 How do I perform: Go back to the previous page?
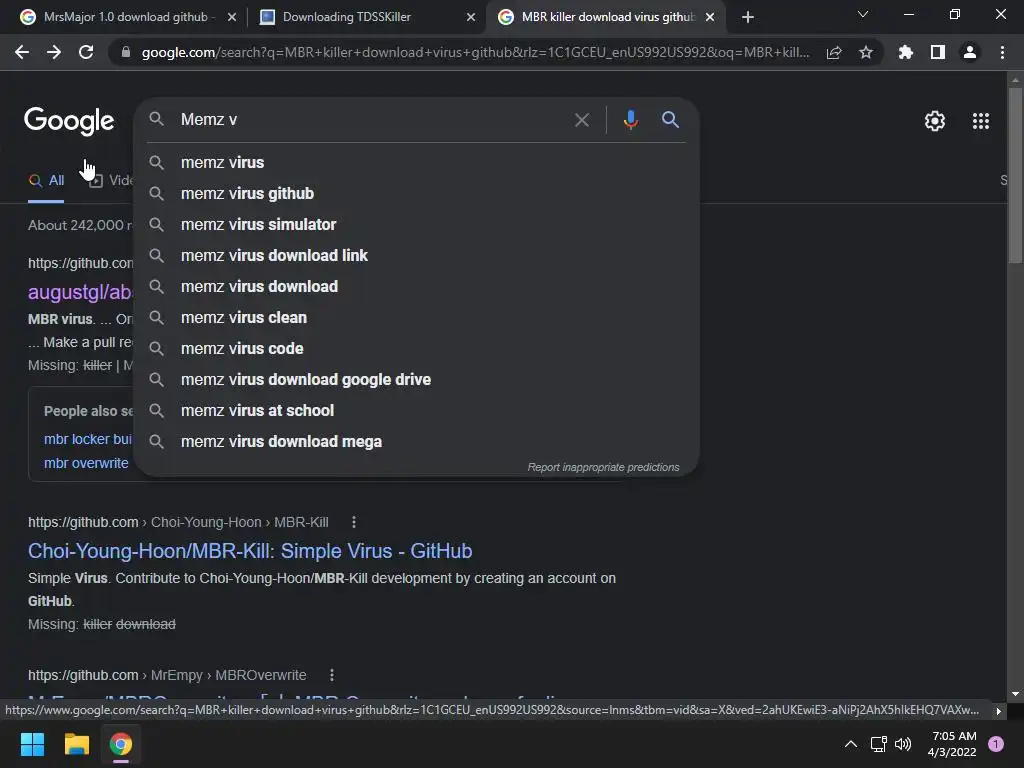[x=22, y=52]
